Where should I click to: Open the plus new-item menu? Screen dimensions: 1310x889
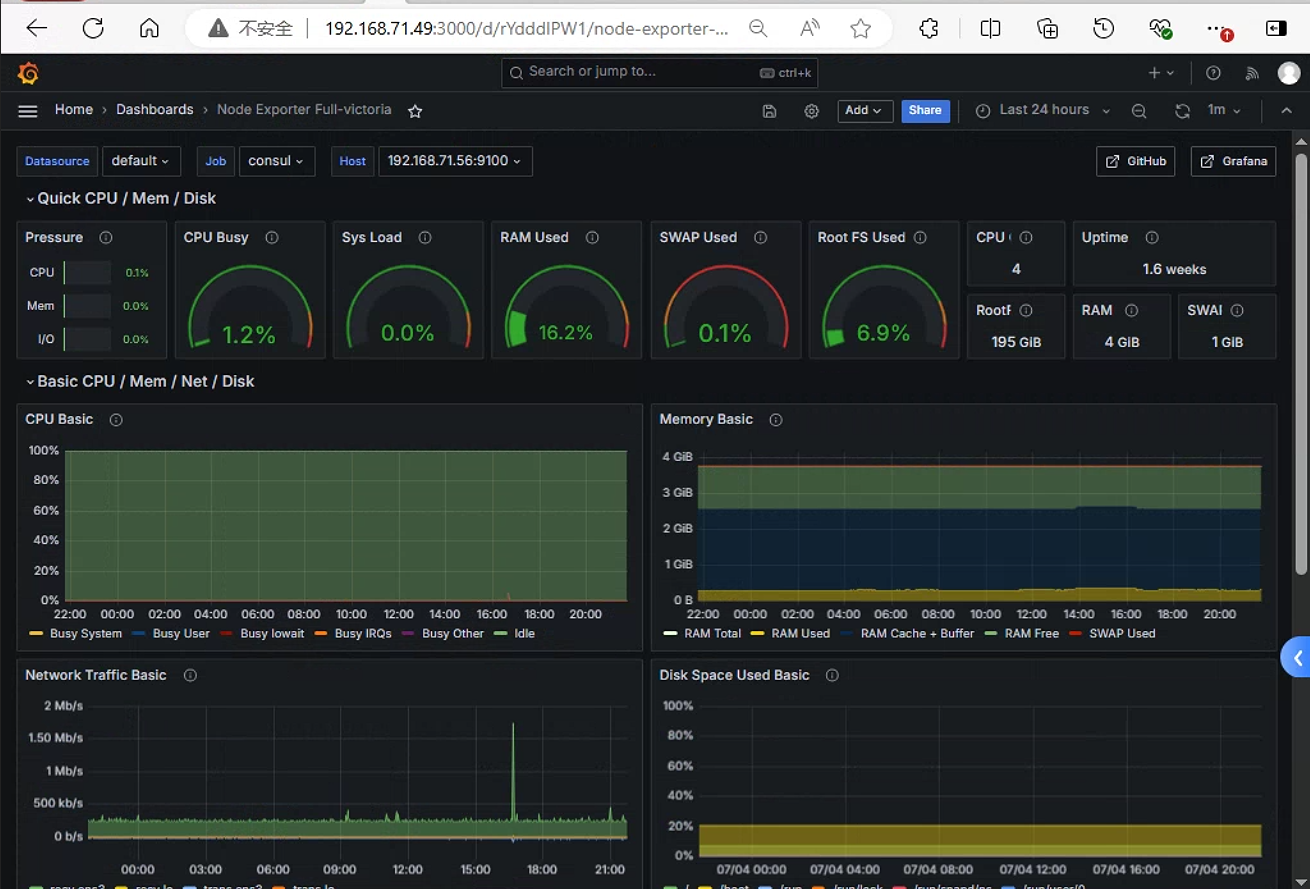[1161, 73]
